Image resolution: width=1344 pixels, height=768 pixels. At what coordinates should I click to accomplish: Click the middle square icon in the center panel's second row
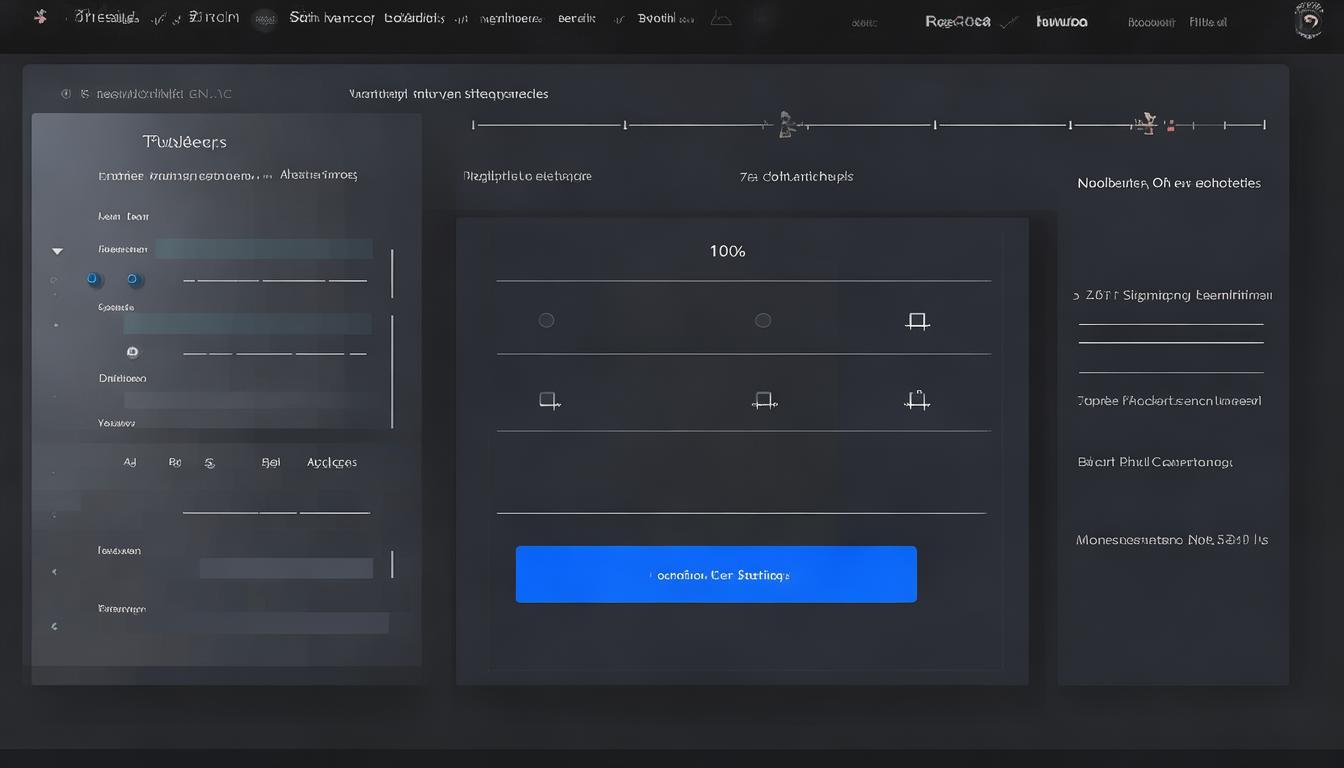(x=764, y=400)
